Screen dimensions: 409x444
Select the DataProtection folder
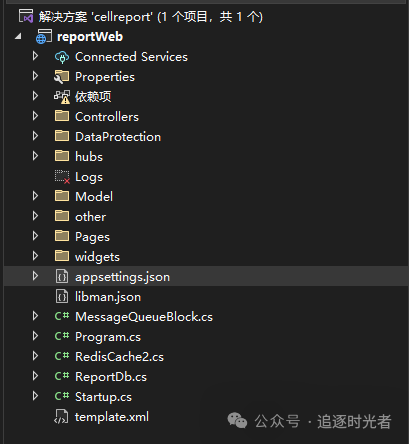point(118,137)
